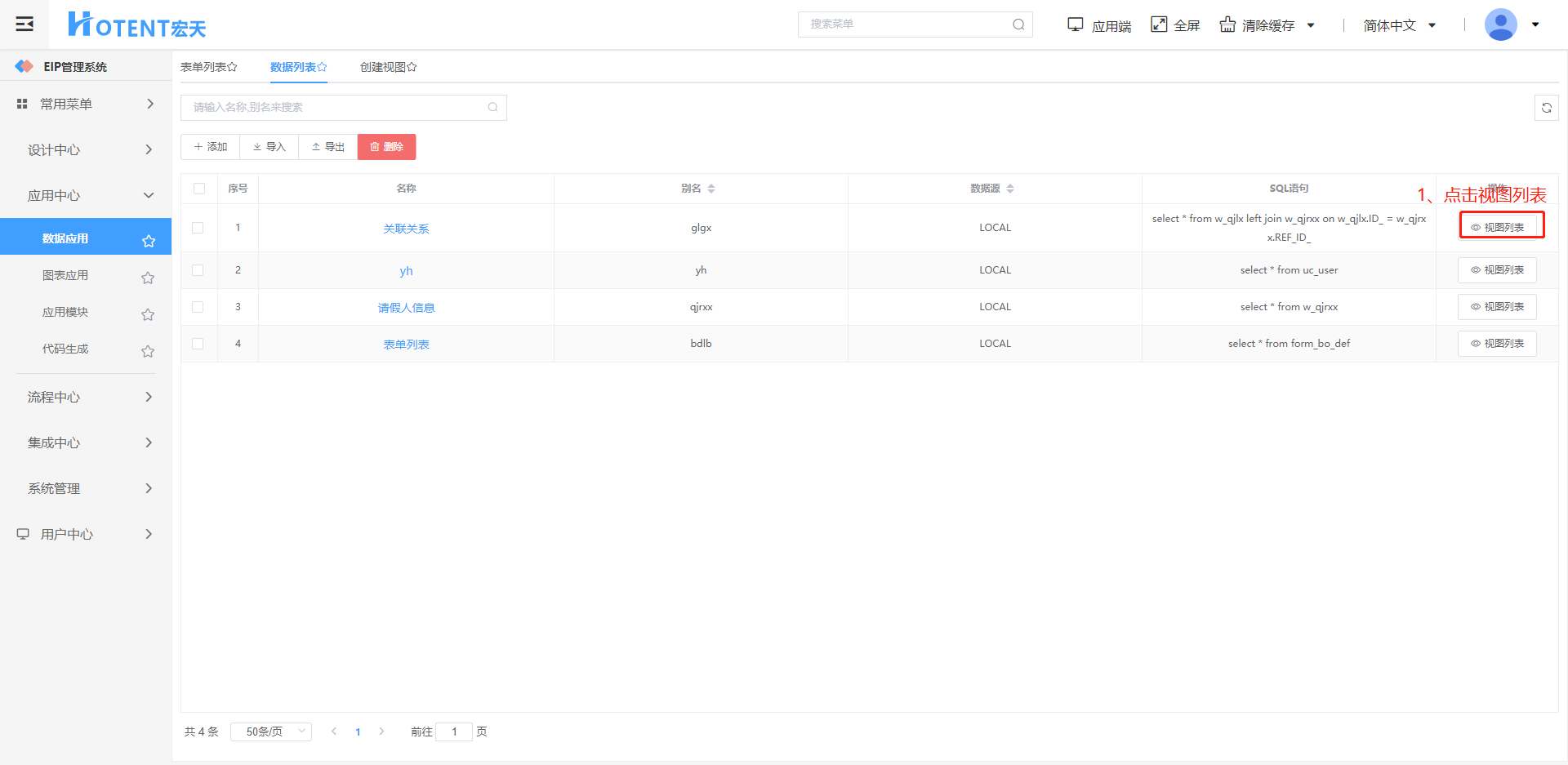This screenshot has height=765, width=1568.
Task: Click the Hotent logo
Action: pyautogui.click(x=136, y=24)
